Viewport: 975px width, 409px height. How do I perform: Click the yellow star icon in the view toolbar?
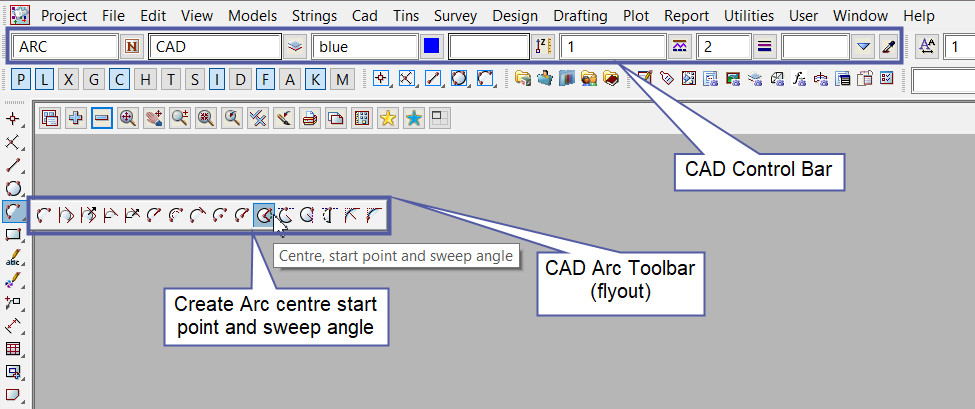click(x=388, y=118)
